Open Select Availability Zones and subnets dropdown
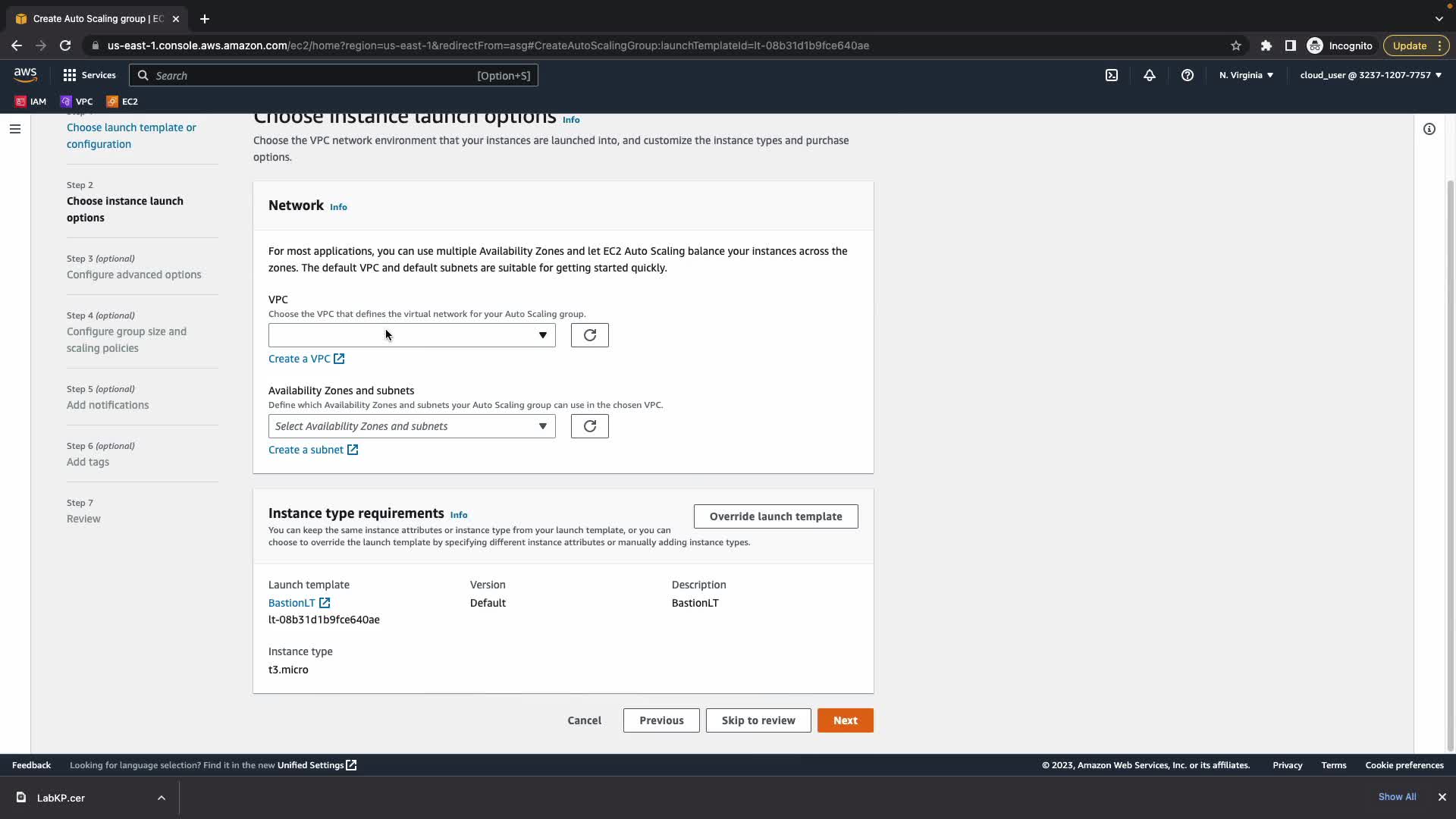Image resolution: width=1456 pixels, height=819 pixels. coord(411,426)
